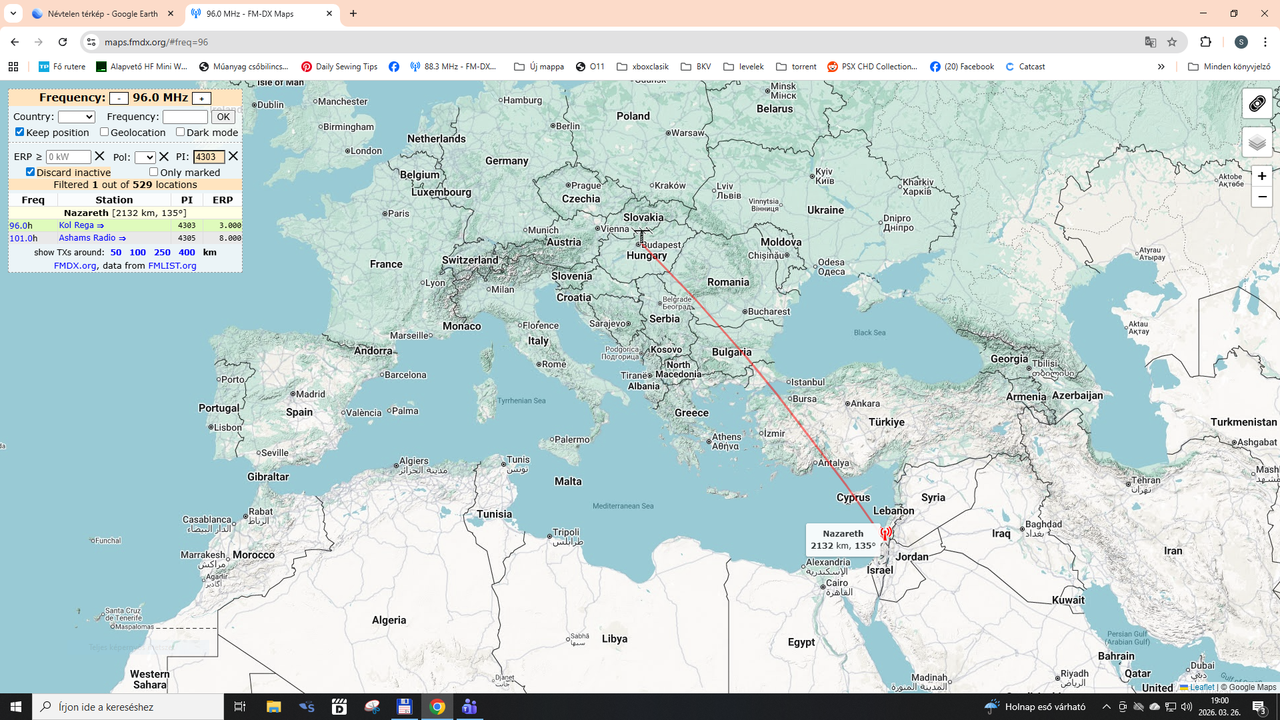Viewport: 1280px width, 720px height.
Task: Open the Minden könyvjelző folder
Action: 1229,67
